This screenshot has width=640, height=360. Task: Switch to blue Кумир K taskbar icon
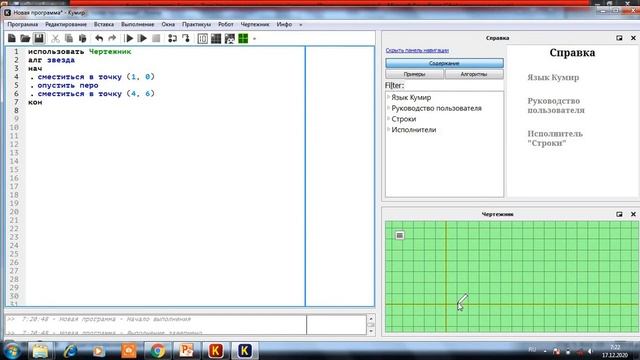244,351
